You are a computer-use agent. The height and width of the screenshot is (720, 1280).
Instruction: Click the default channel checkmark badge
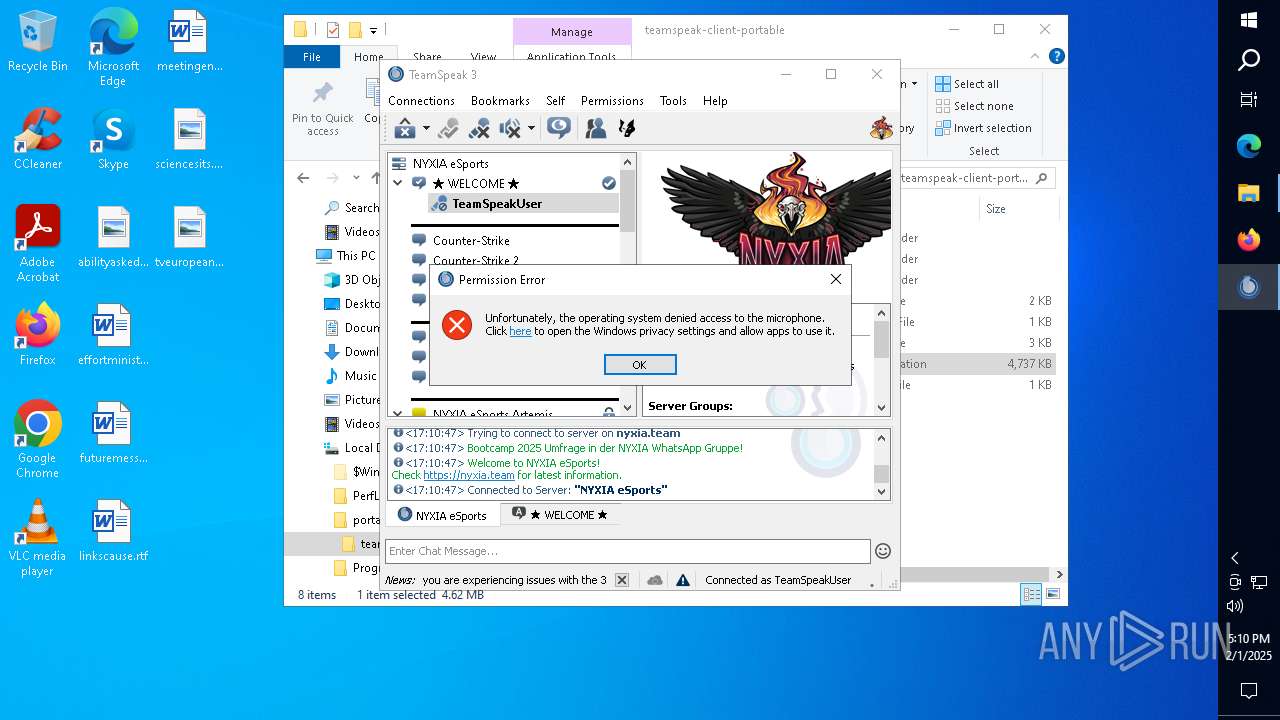coord(608,183)
